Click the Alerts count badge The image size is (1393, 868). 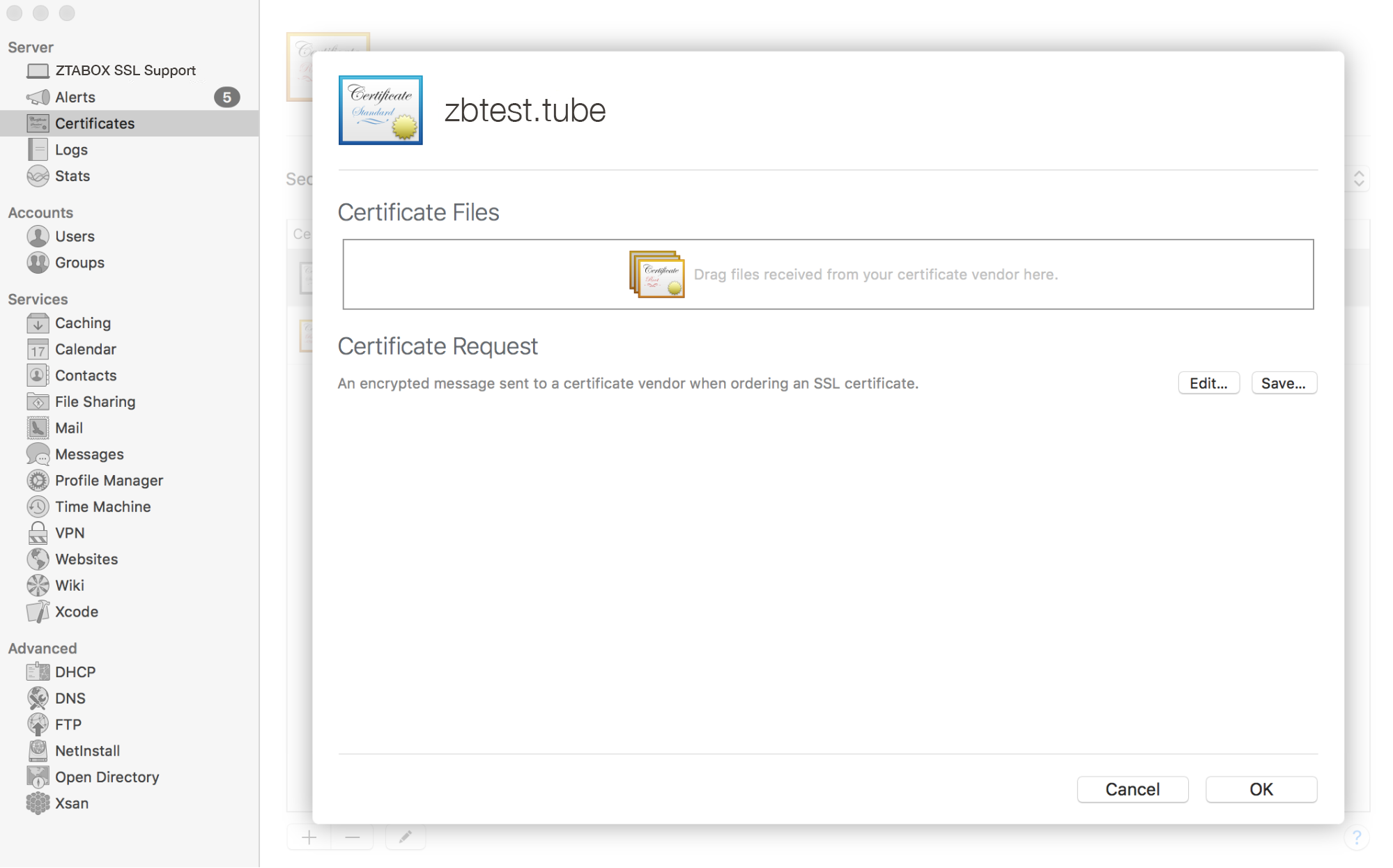tap(226, 97)
